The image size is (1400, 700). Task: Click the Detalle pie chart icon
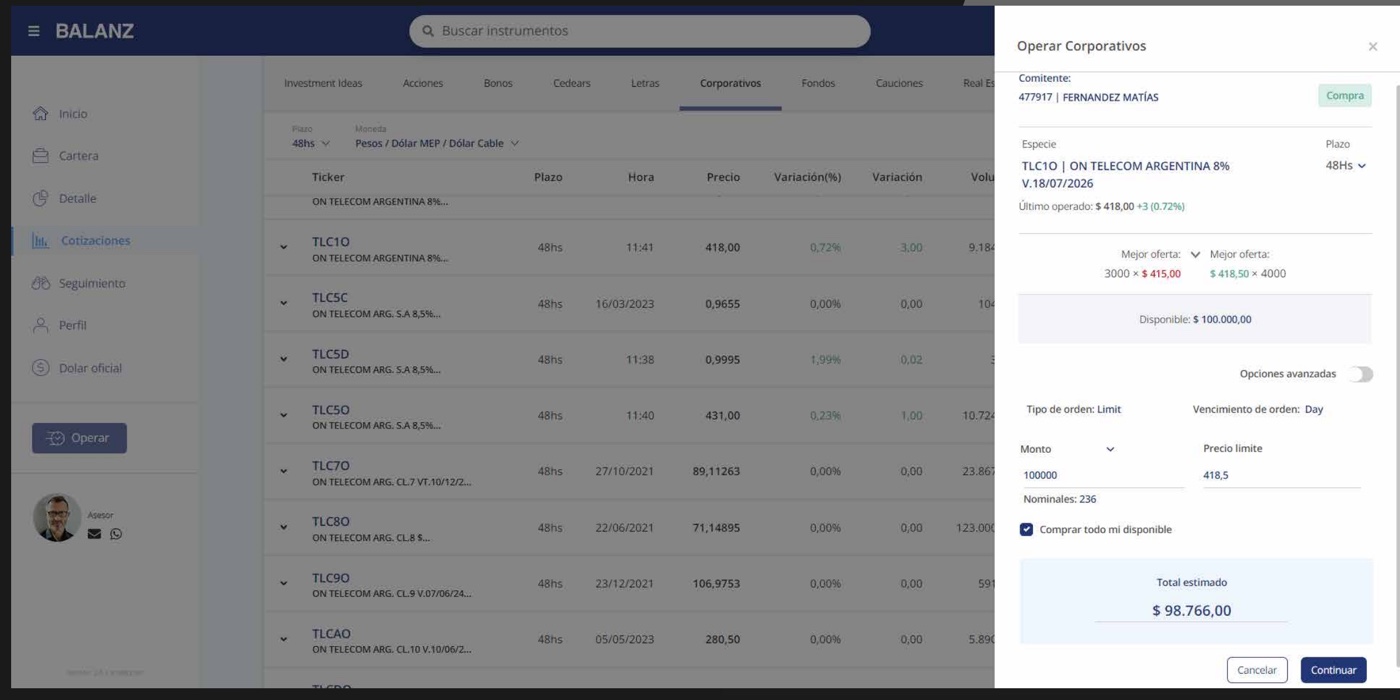point(40,198)
